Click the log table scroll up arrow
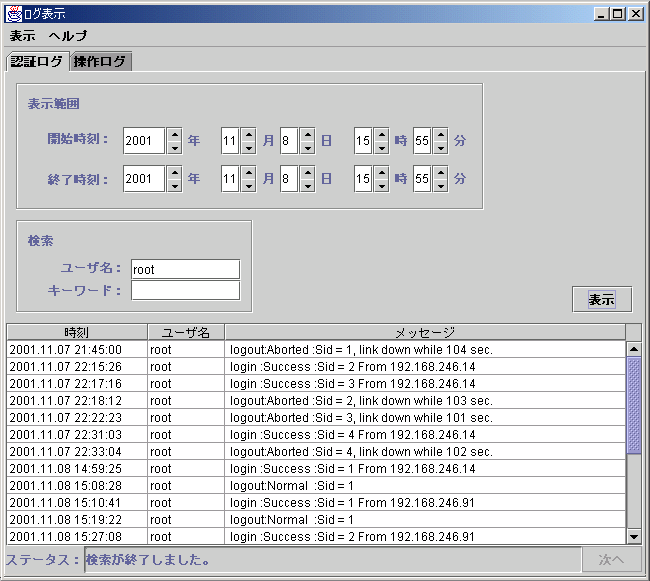The image size is (650, 581). [x=634, y=349]
